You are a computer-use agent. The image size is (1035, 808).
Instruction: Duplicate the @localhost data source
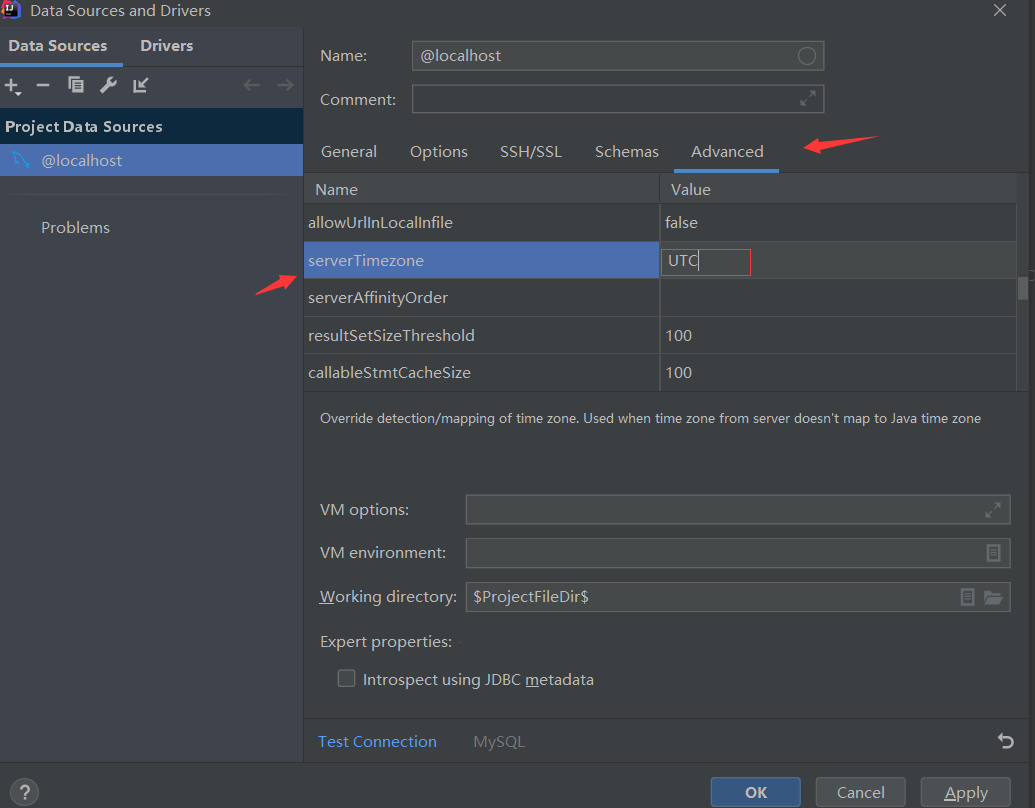tap(75, 86)
